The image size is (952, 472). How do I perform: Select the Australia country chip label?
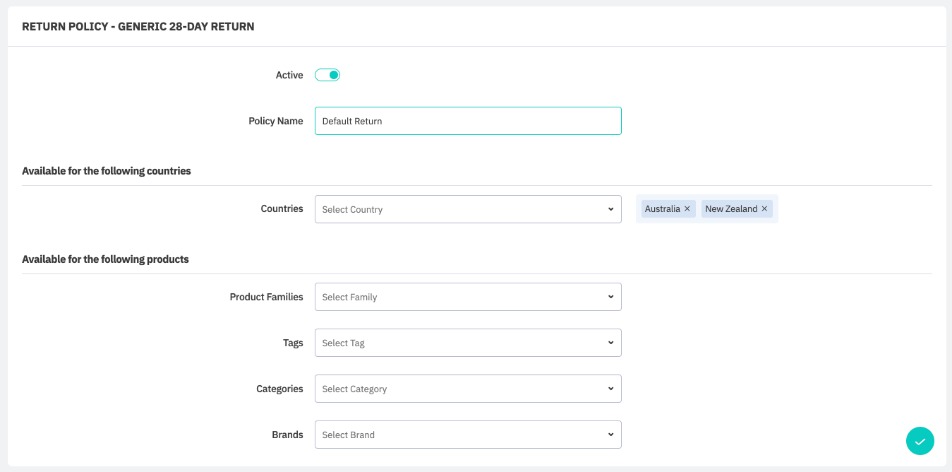point(662,209)
